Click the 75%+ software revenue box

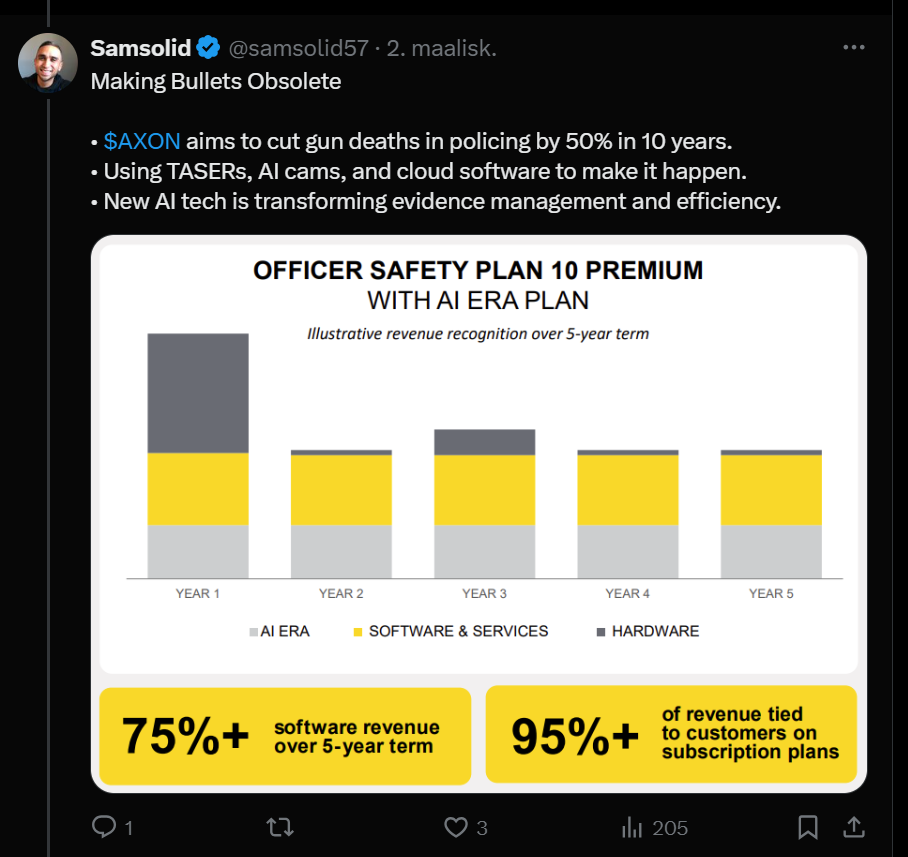(285, 736)
